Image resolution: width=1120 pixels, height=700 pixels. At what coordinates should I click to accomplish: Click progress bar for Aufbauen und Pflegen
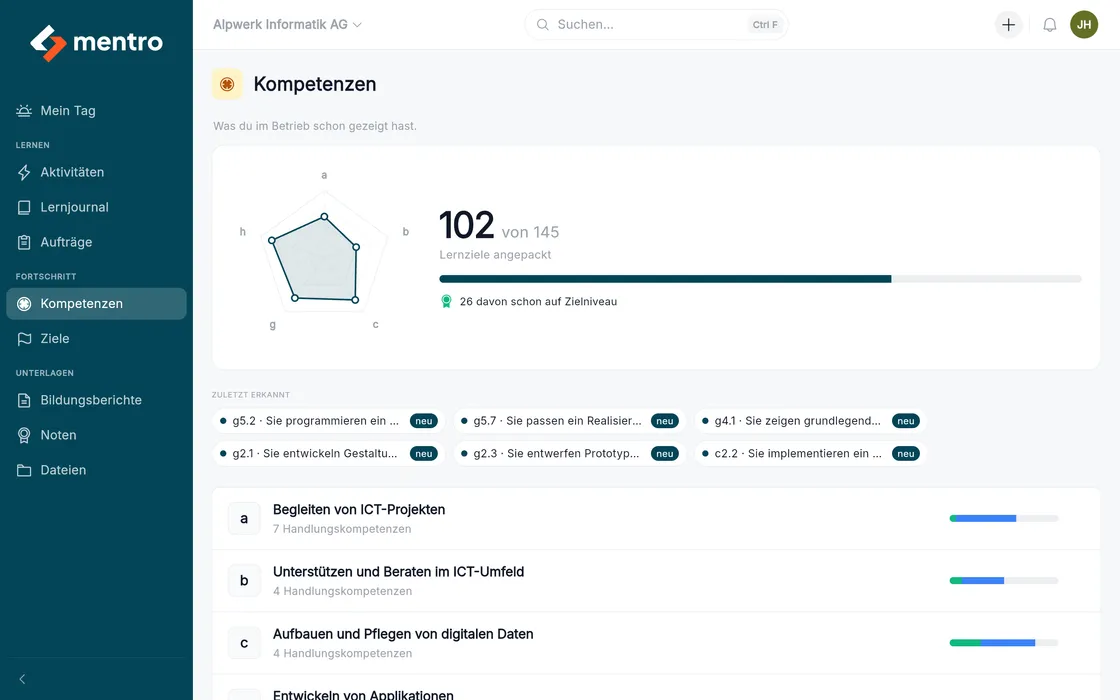tap(1004, 643)
